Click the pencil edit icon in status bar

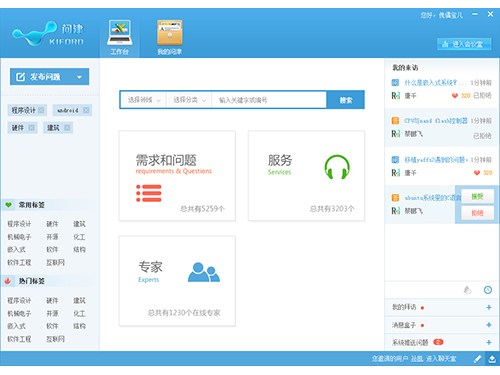[477, 359]
